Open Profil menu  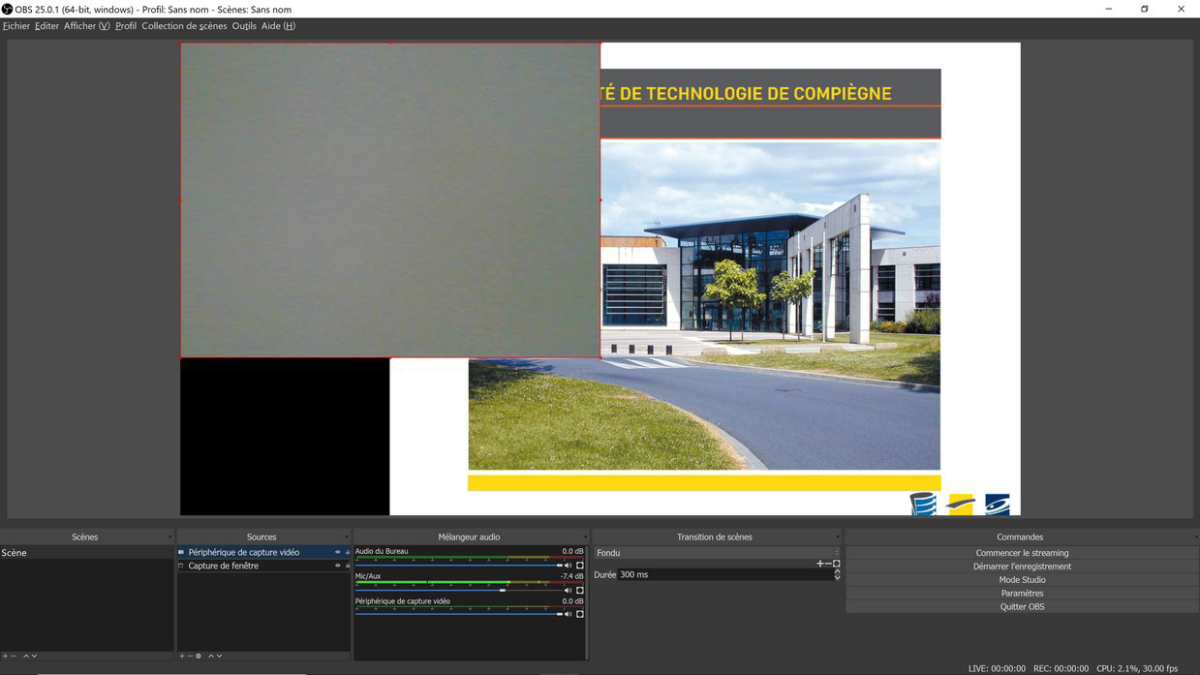(126, 26)
